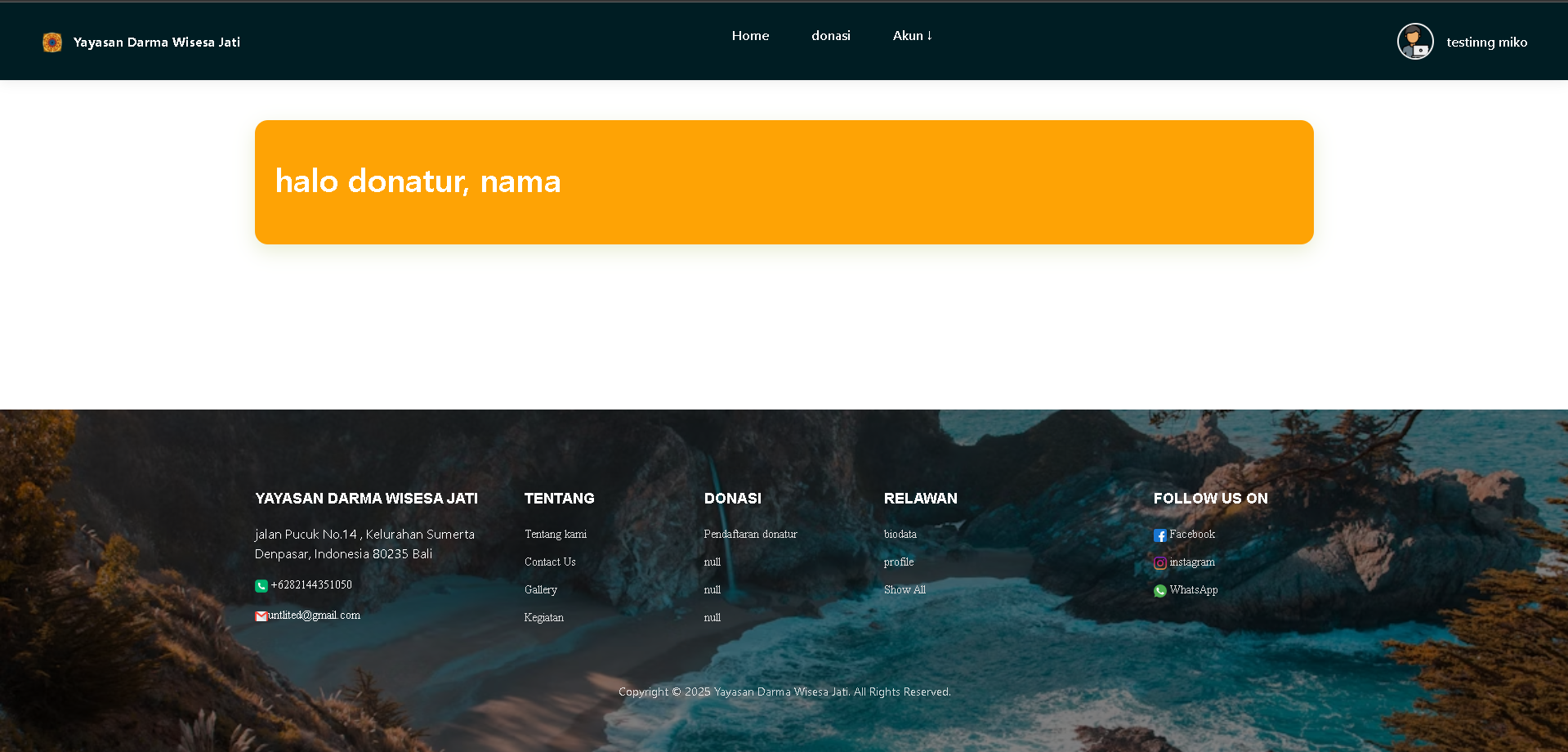
Task: Open the Gallery link under TENTANG
Action: [x=540, y=589]
